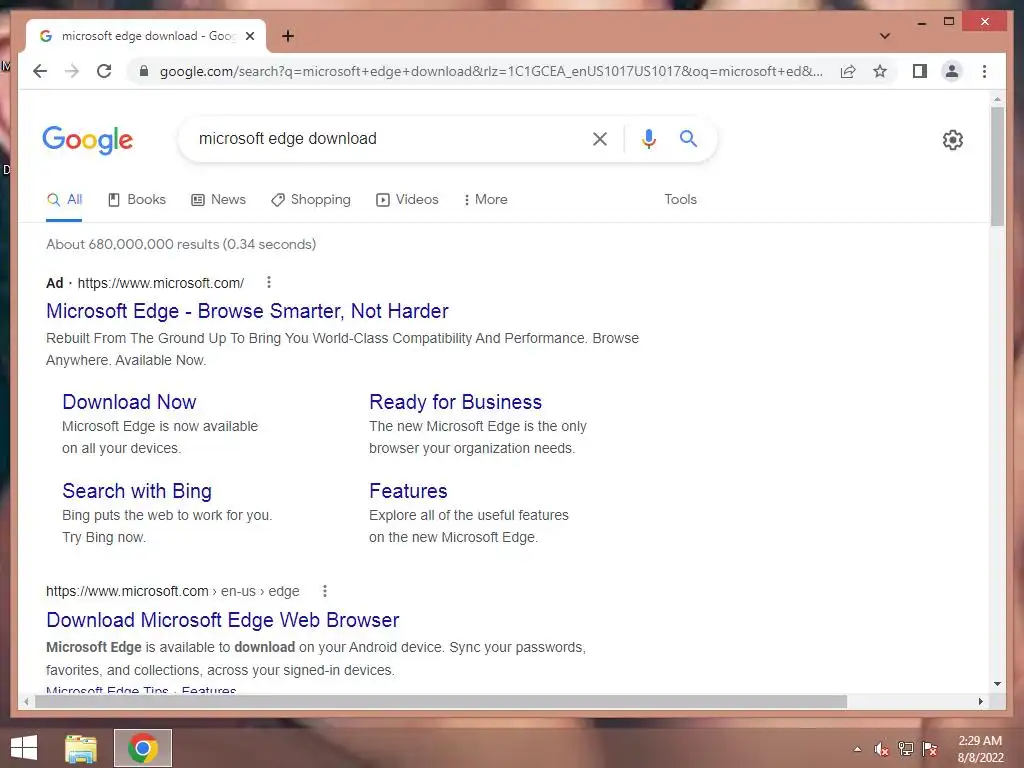Image resolution: width=1024 pixels, height=768 pixels.
Task: Open File Explorer from the taskbar
Action: pyautogui.click(x=81, y=748)
